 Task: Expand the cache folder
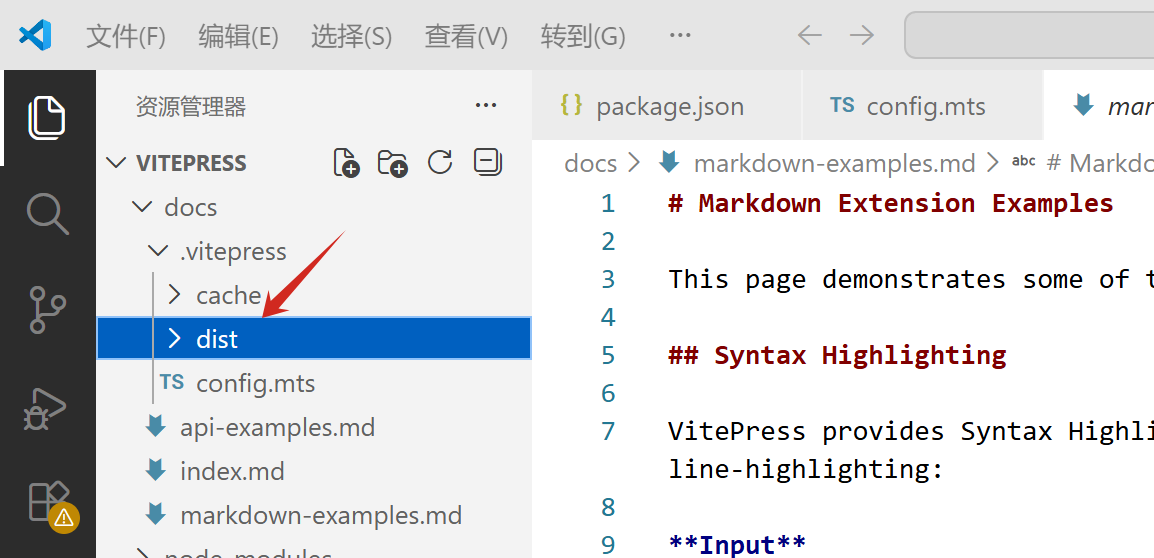click(228, 296)
